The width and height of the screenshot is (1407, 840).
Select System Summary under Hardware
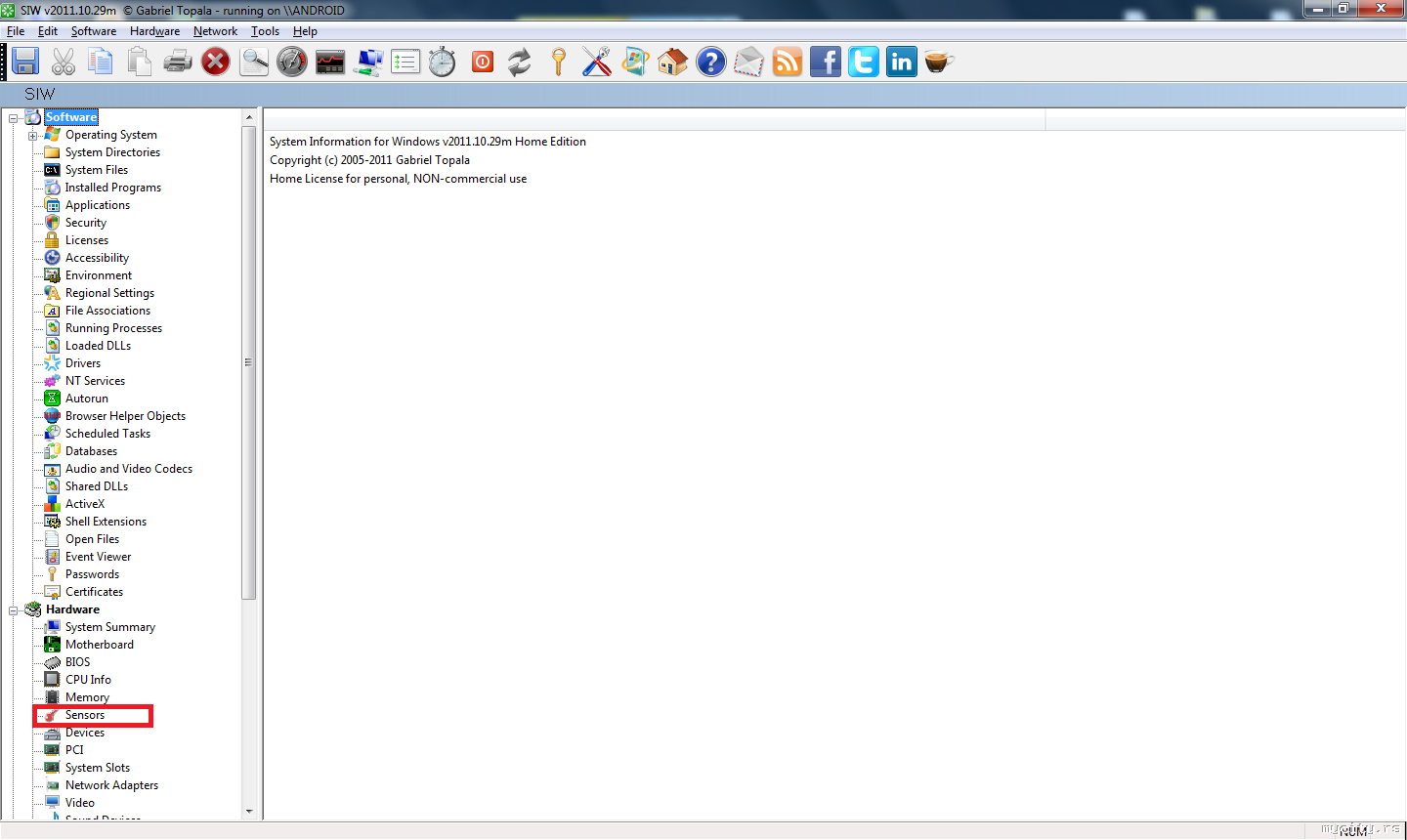click(110, 627)
